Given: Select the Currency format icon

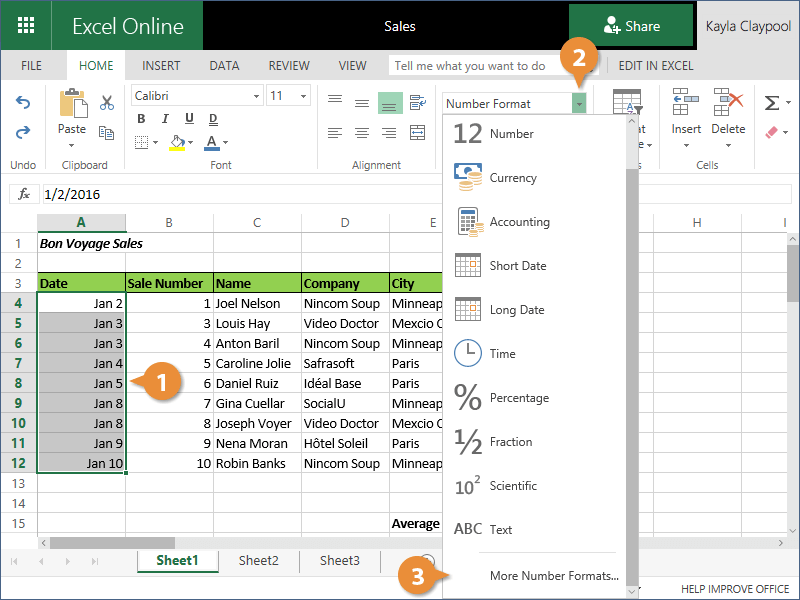Looking at the screenshot, I should click(x=468, y=178).
